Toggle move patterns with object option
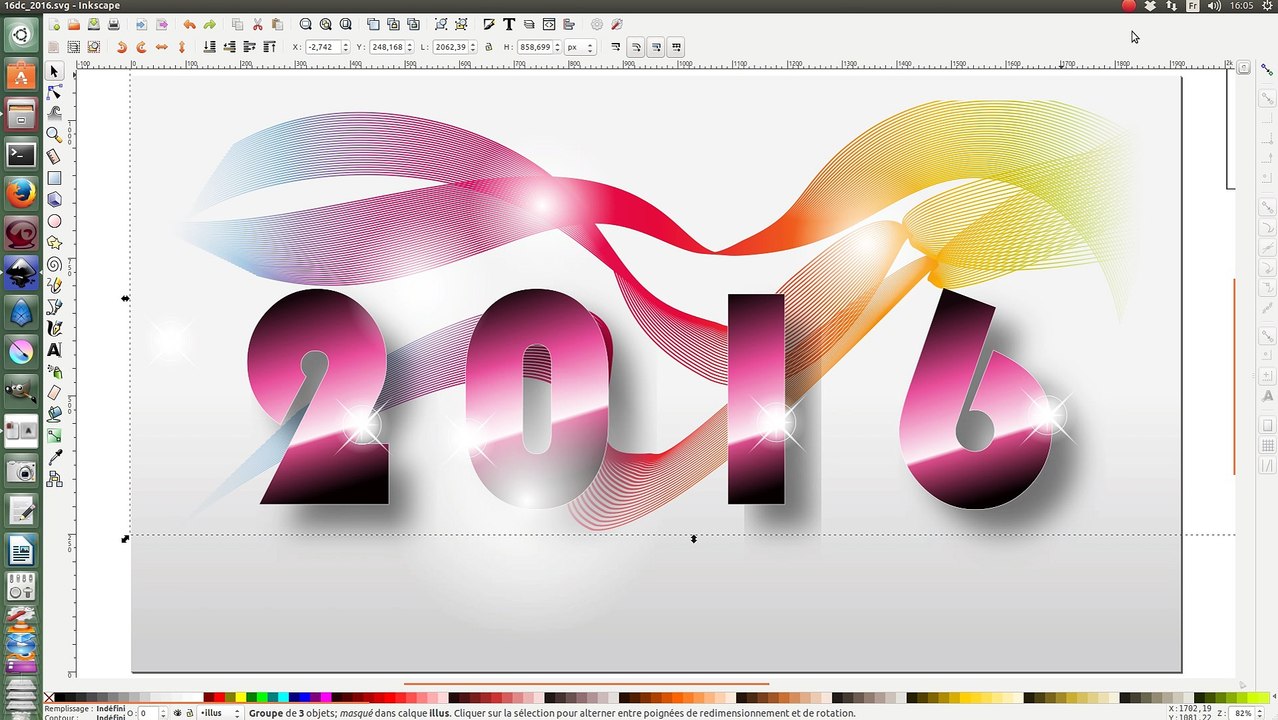 point(676,47)
